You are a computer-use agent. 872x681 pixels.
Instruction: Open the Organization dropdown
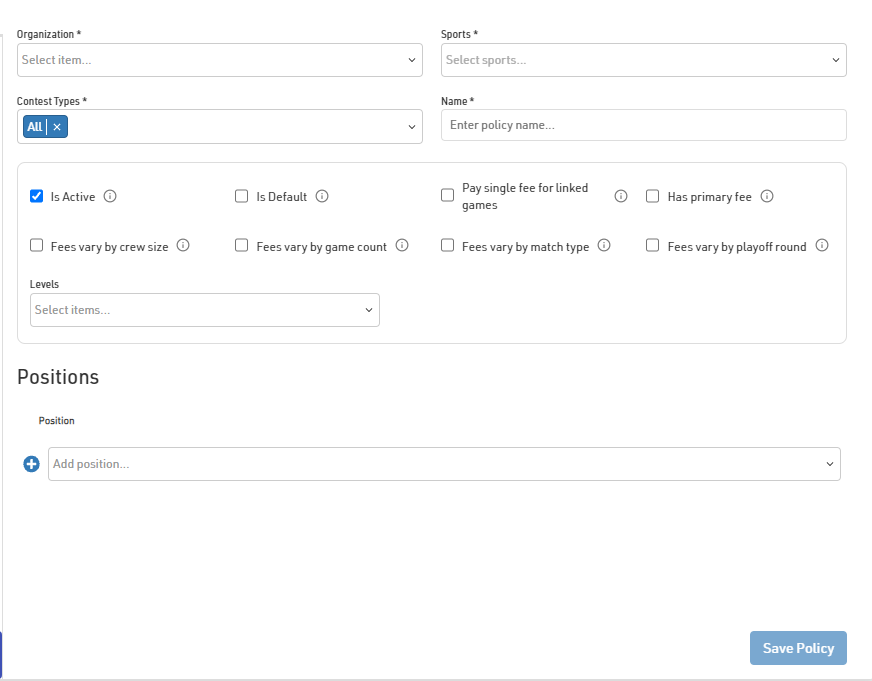(219, 60)
